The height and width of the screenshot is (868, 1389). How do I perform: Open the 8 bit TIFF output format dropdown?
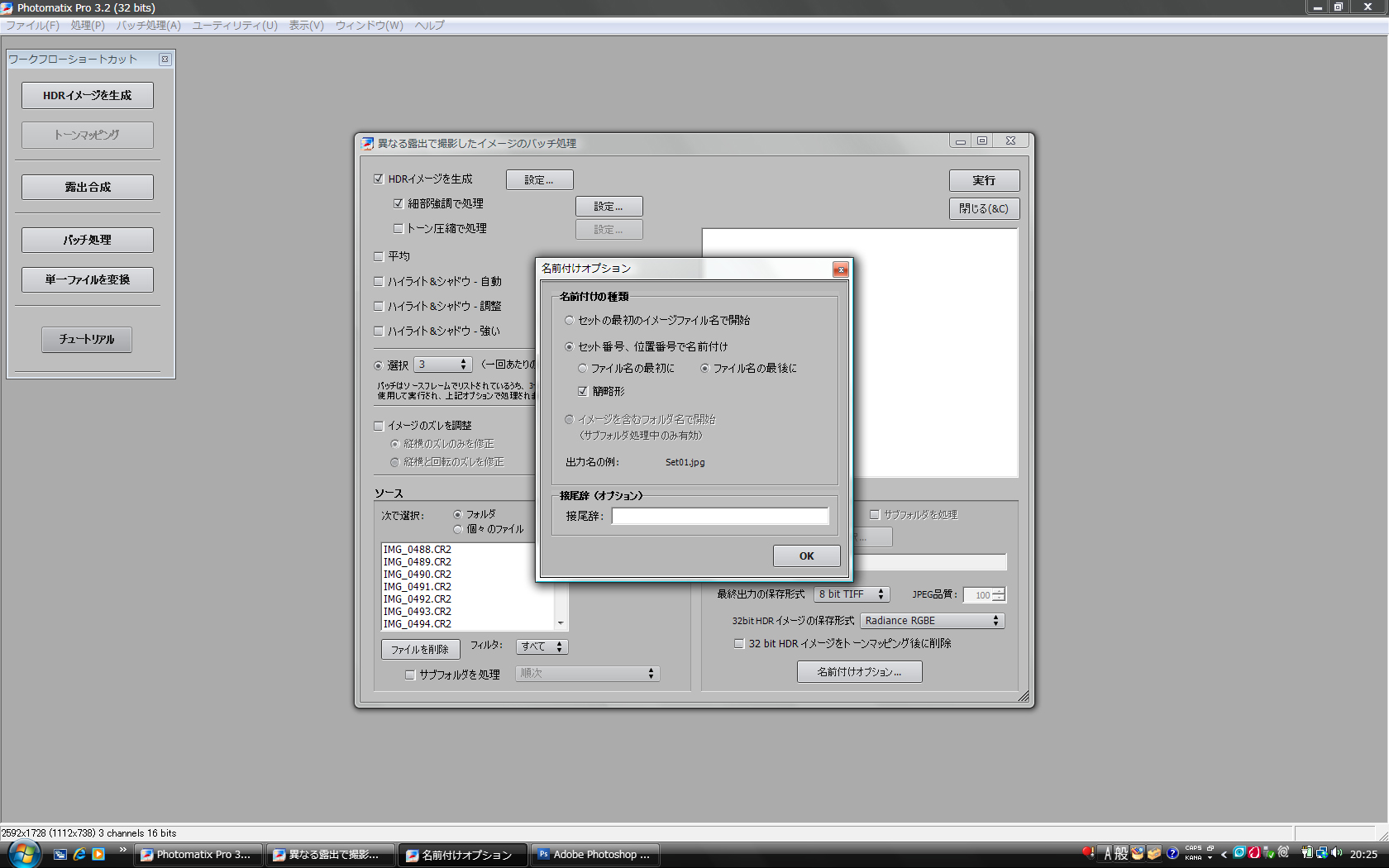click(852, 594)
